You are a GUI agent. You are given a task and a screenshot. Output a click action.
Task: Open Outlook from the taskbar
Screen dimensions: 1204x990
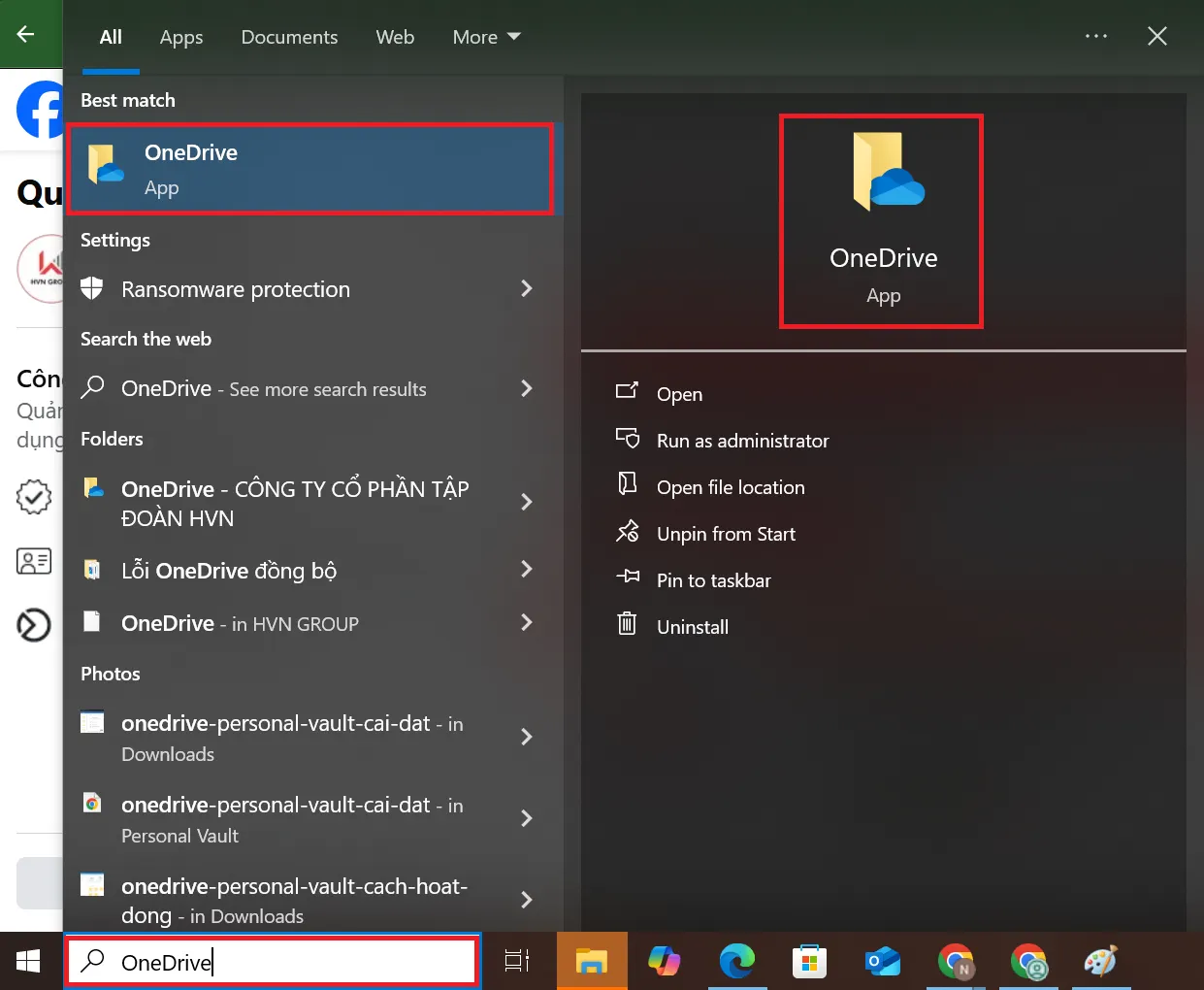[883, 962]
